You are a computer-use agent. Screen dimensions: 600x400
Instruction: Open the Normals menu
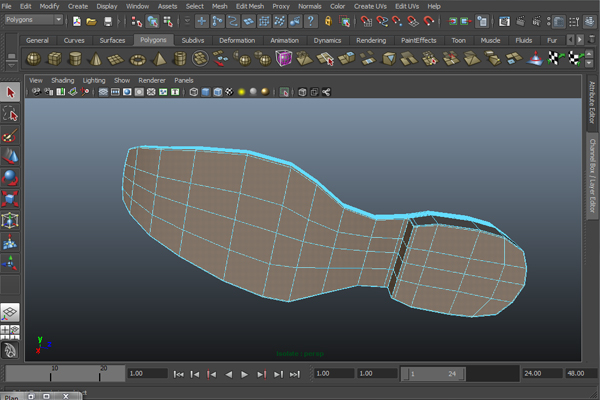coord(310,6)
